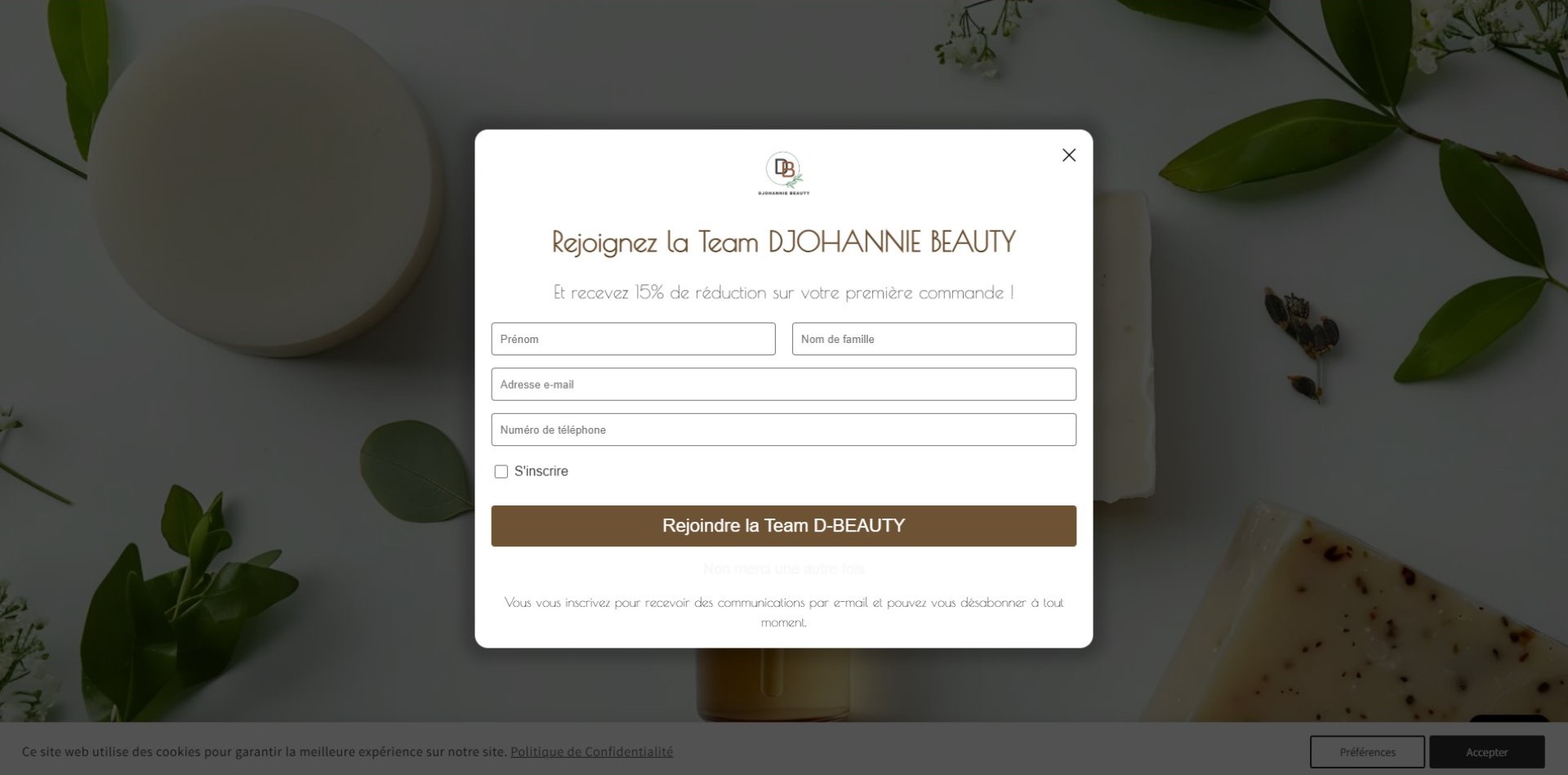Select the Adresse e-mail field
1568x775 pixels.
pyautogui.click(x=783, y=385)
